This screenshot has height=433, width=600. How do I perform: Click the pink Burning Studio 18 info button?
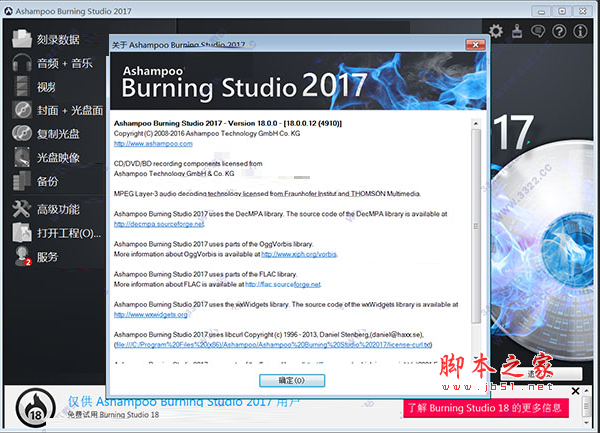[x=486, y=408]
